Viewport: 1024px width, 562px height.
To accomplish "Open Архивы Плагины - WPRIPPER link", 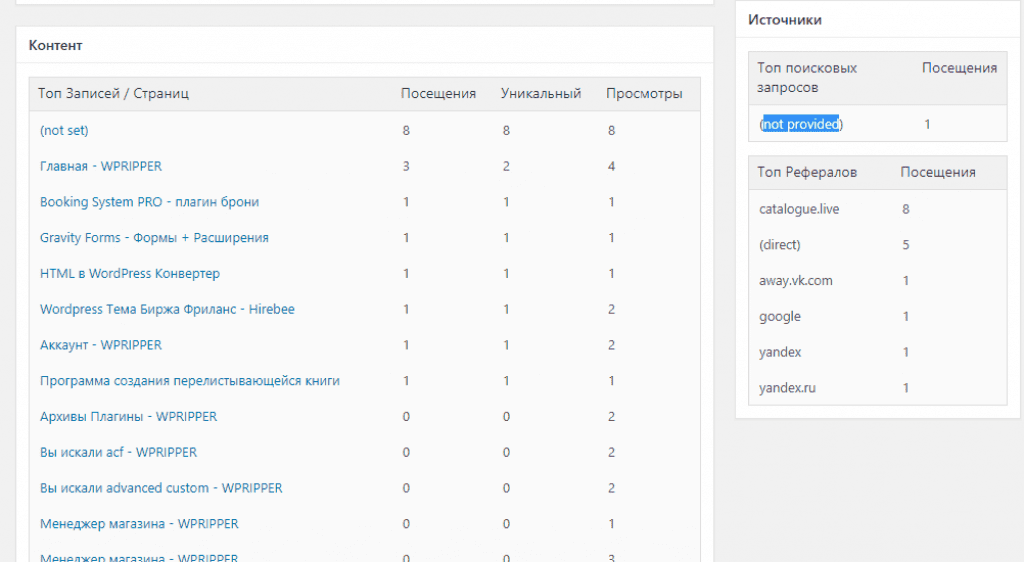I will click(x=128, y=416).
